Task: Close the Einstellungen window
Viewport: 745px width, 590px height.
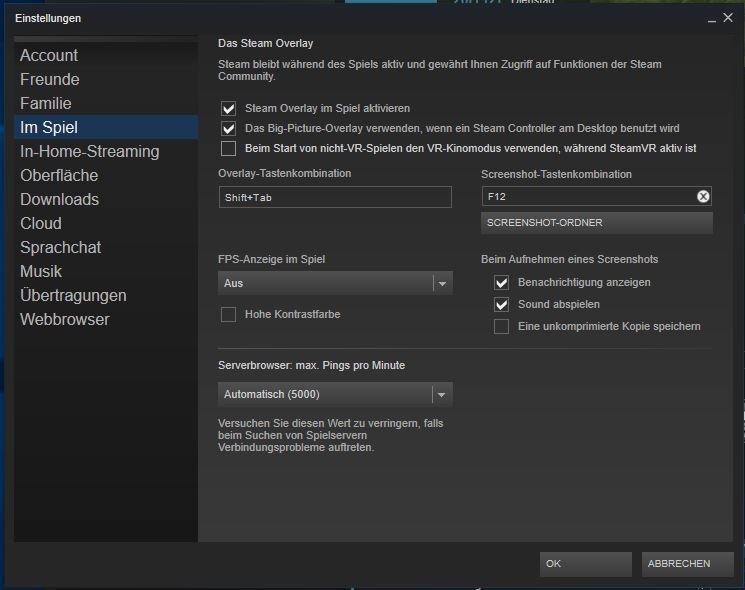Action: click(727, 18)
